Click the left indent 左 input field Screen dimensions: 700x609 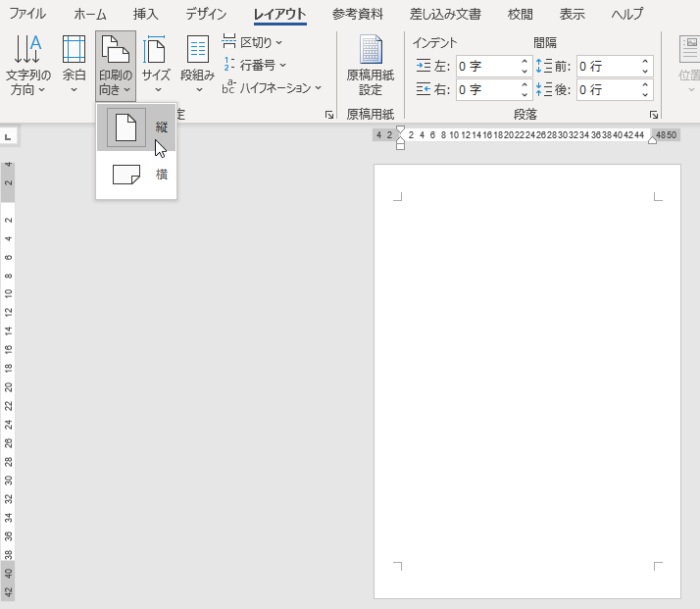[487, 66]
